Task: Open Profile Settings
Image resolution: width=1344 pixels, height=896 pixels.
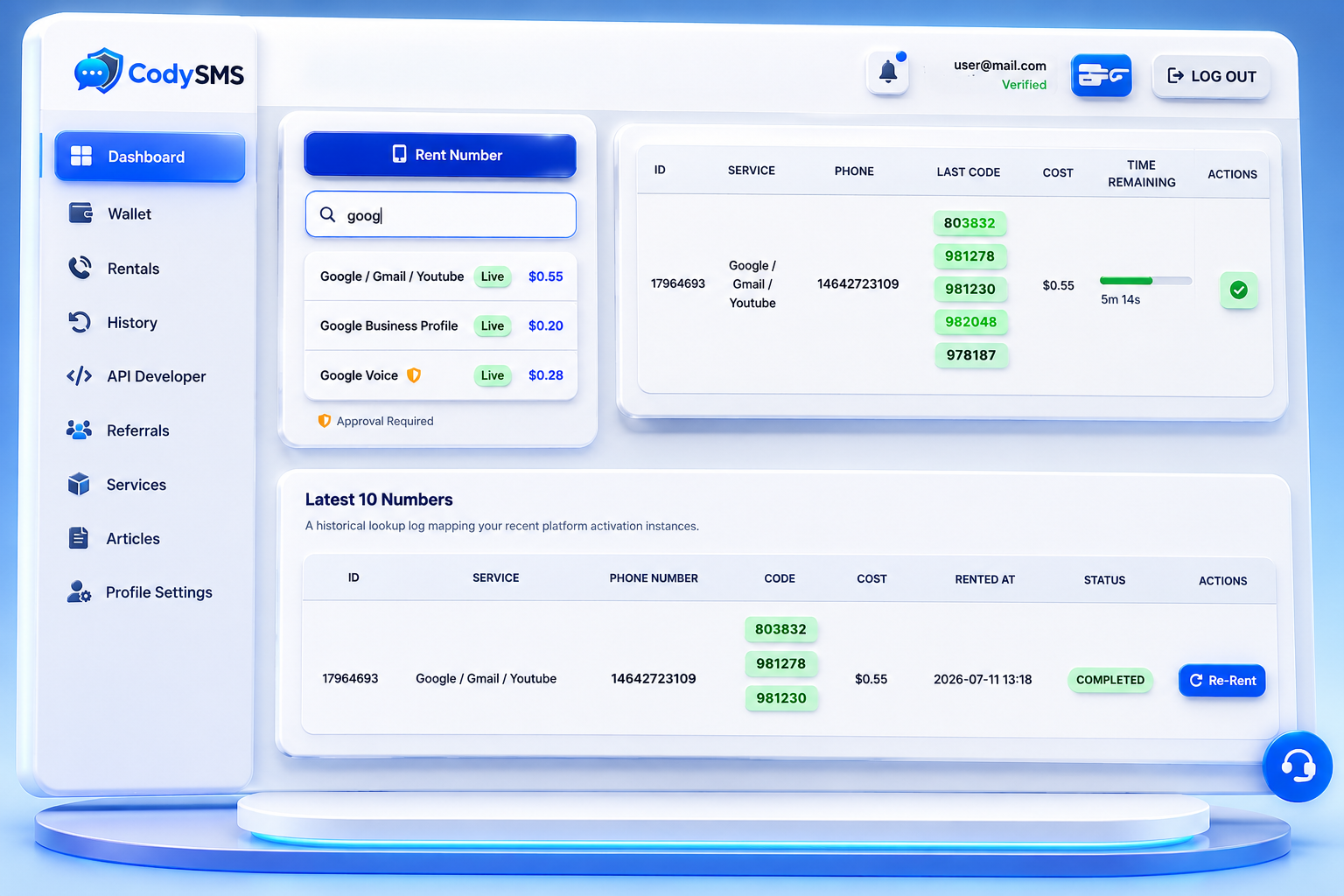Action: [158, 592]
